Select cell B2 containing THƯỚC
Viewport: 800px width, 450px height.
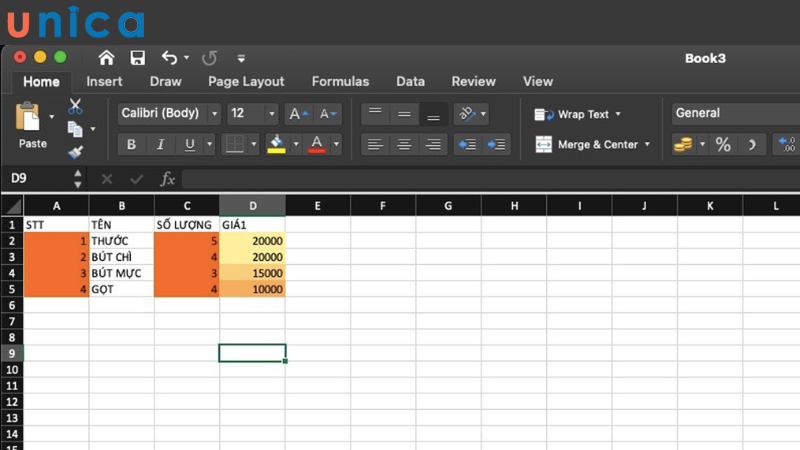point(121,242)
